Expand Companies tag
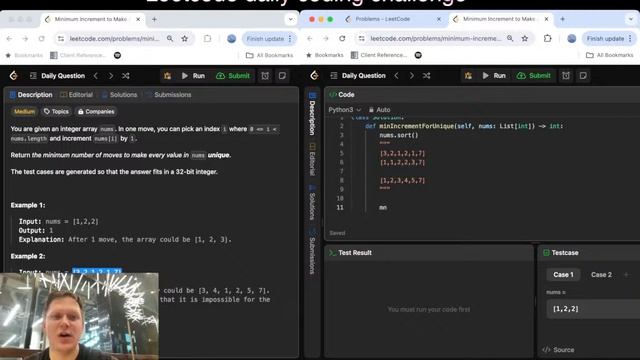640x360 pixels. (x=96, y=111)
